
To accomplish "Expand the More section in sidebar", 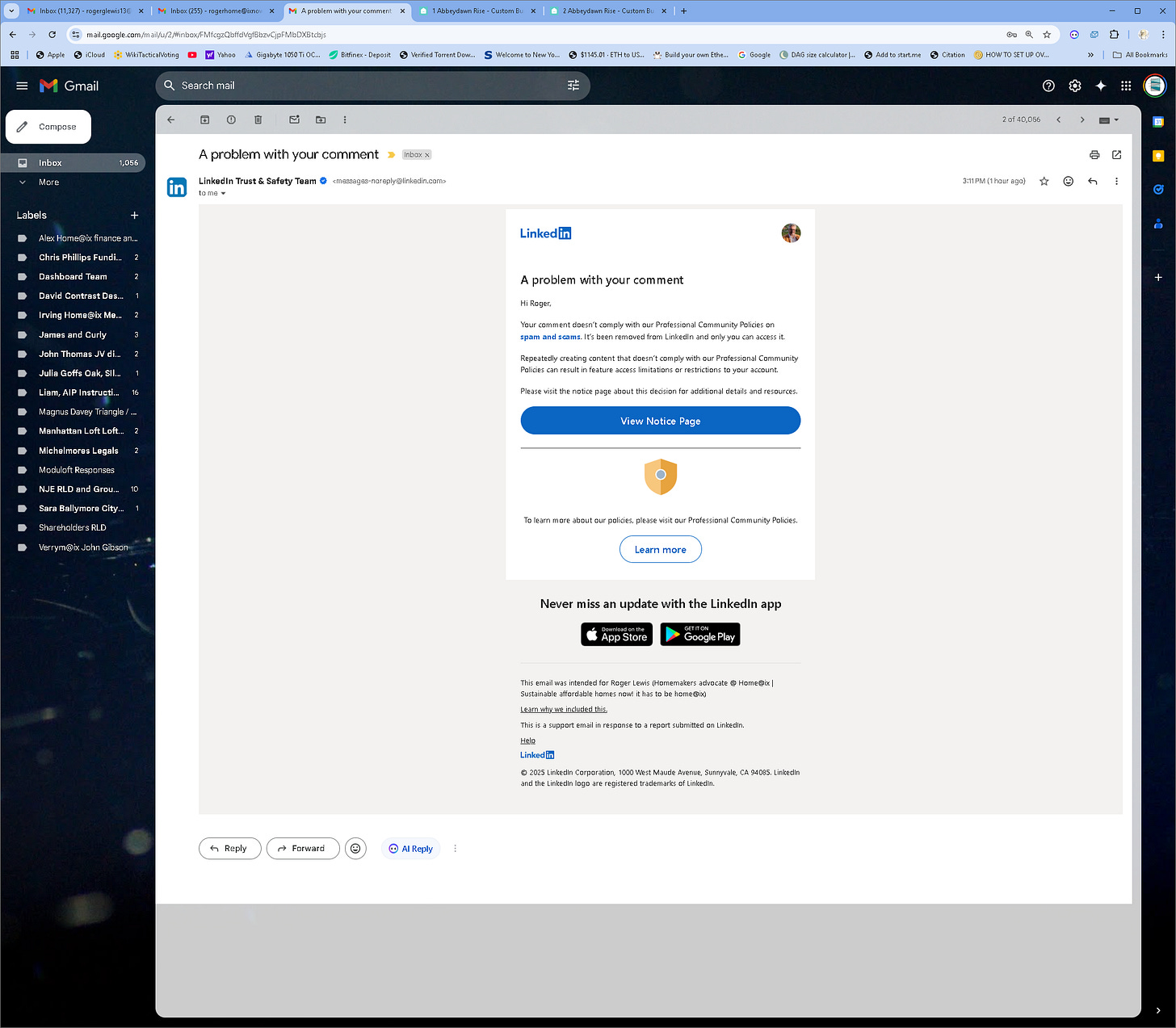I will [x=48, y=183].
